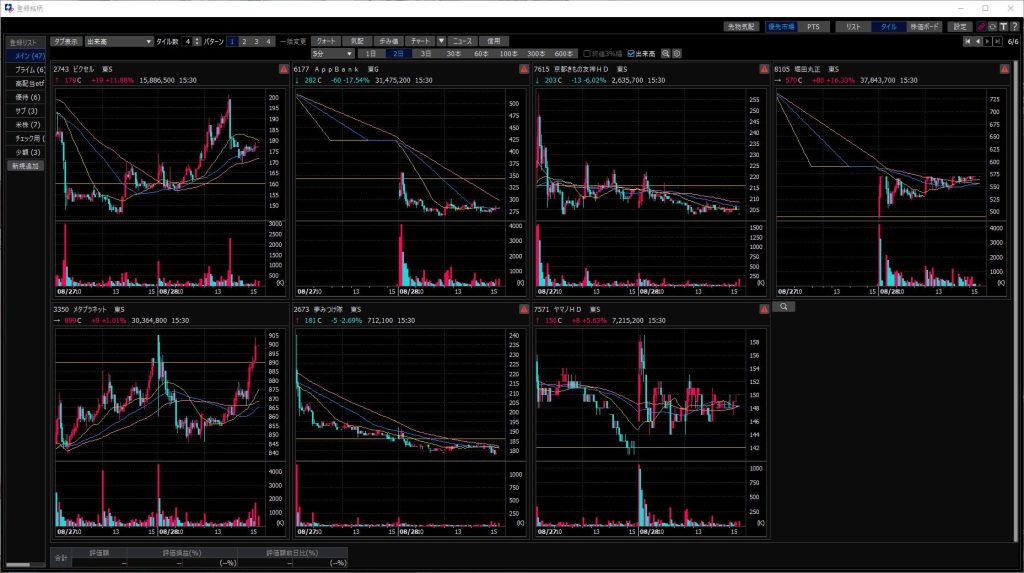1024x573 pixels.
Task: Click the search magnifier button in the empty tile
Action: coord(785,307)
